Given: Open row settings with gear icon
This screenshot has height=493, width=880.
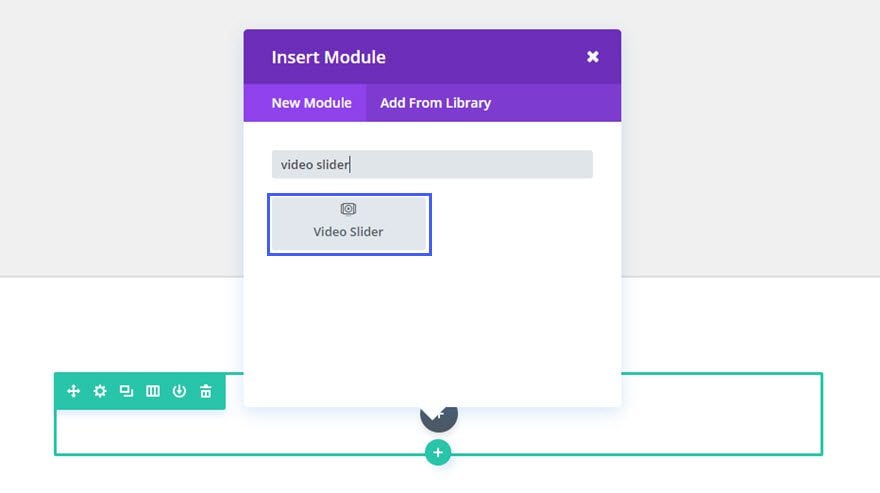Looking at the screenshot, I should tap(100, 391).
